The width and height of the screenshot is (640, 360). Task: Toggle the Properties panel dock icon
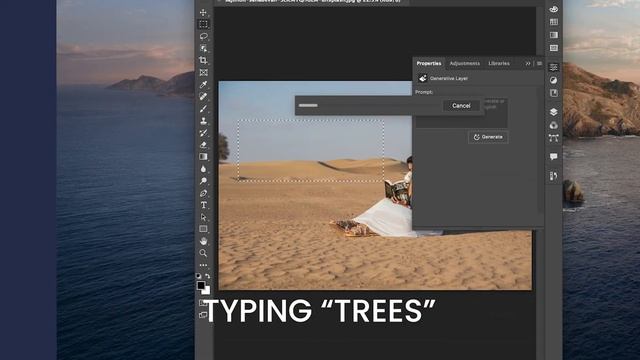[x=553, y=67]
